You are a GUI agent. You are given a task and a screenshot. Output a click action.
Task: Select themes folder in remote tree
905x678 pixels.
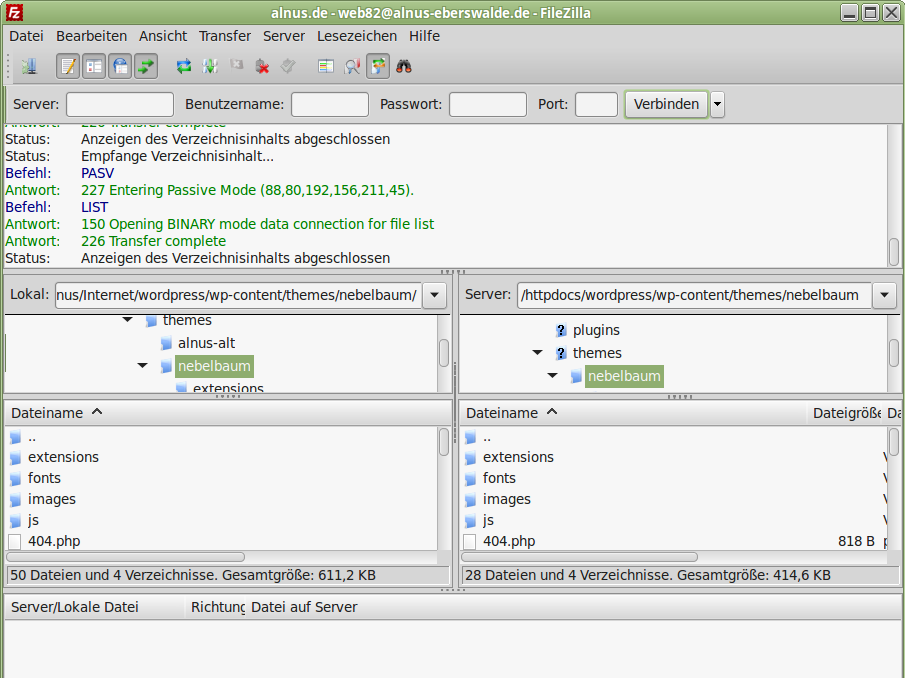(x=597, y=353)
